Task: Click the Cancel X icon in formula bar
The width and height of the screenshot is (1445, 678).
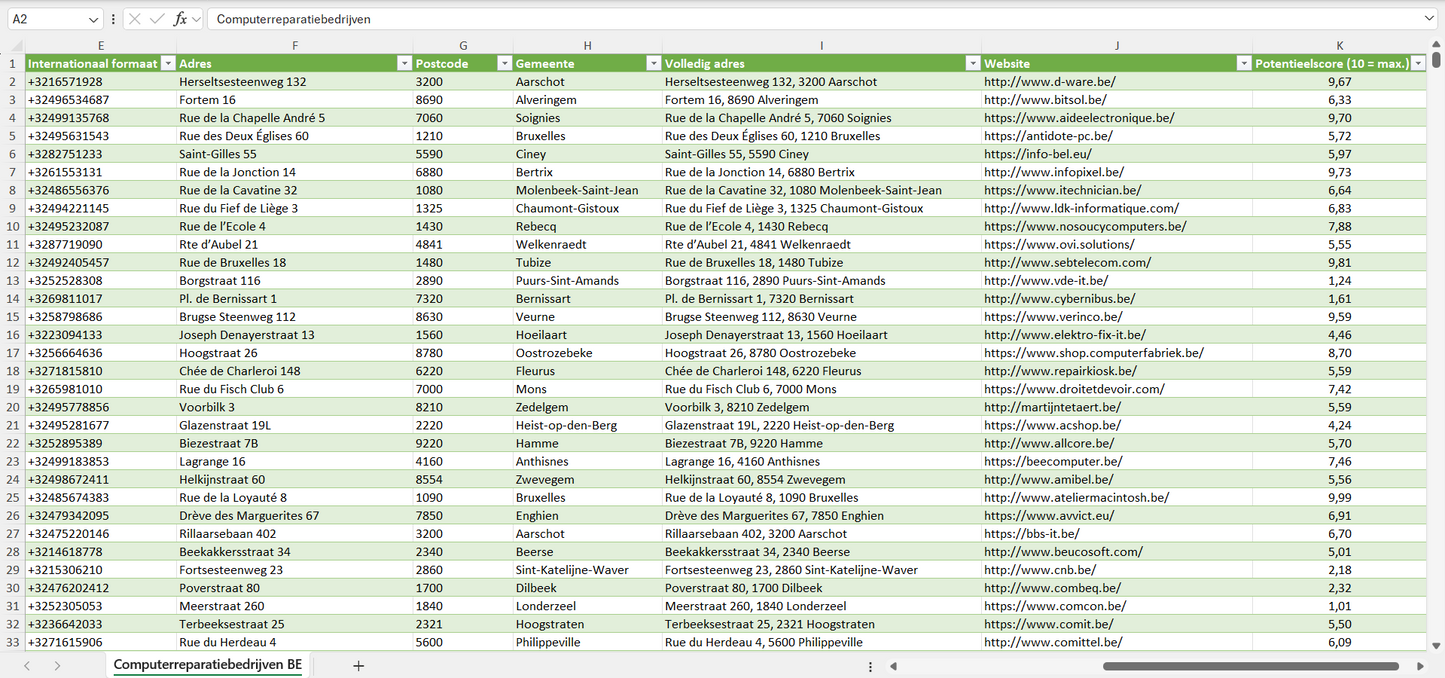Action: [134, 19]
